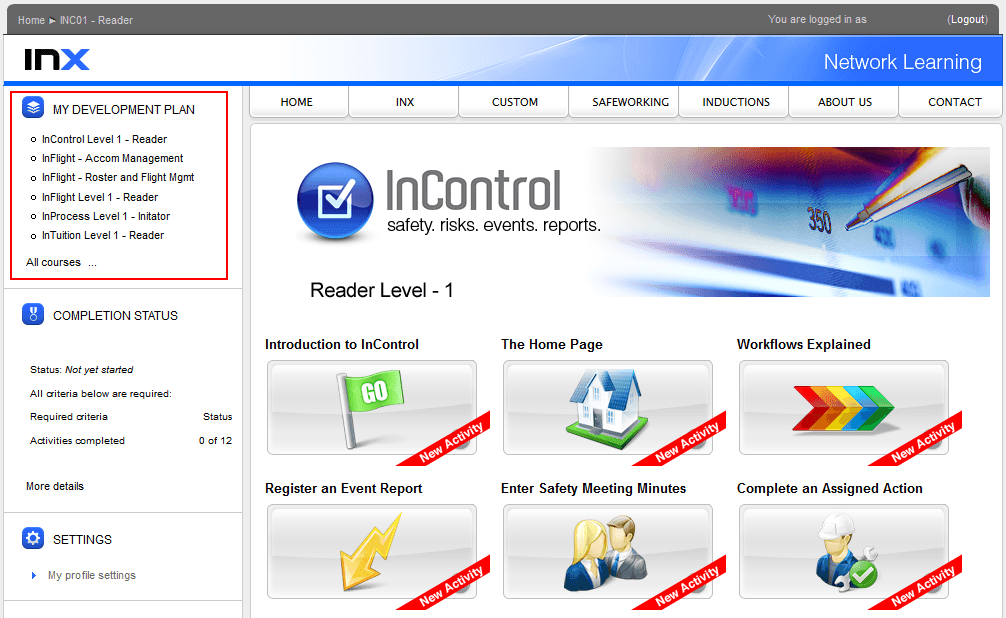Viewport: 1006px width, 618px height.
Task: Click the InControl banner image
Action: click(x=642, y=222)
